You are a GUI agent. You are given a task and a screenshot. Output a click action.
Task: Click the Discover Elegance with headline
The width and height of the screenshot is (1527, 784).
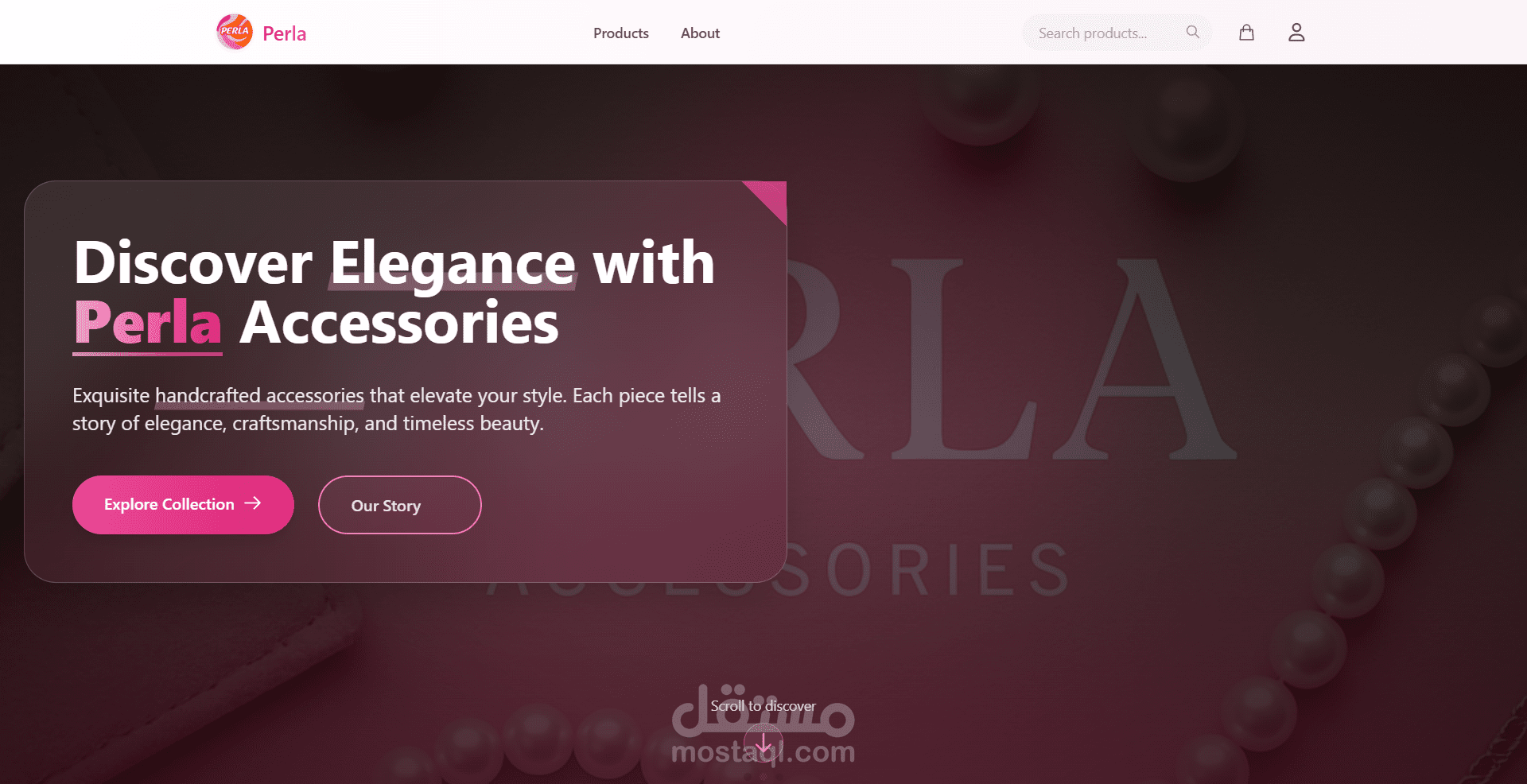click(394, 262)
